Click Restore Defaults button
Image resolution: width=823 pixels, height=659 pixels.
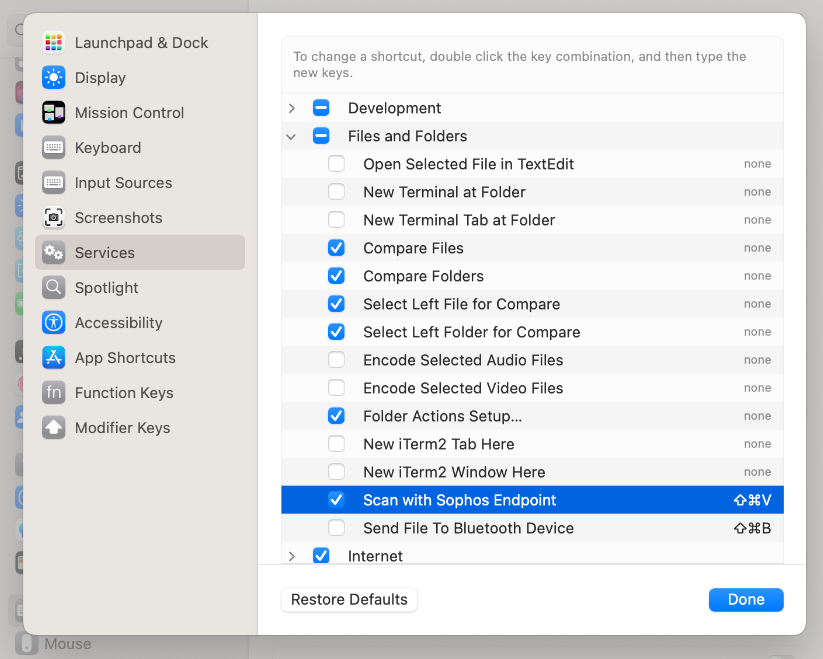pyautogui.click(x=349, y=600)
